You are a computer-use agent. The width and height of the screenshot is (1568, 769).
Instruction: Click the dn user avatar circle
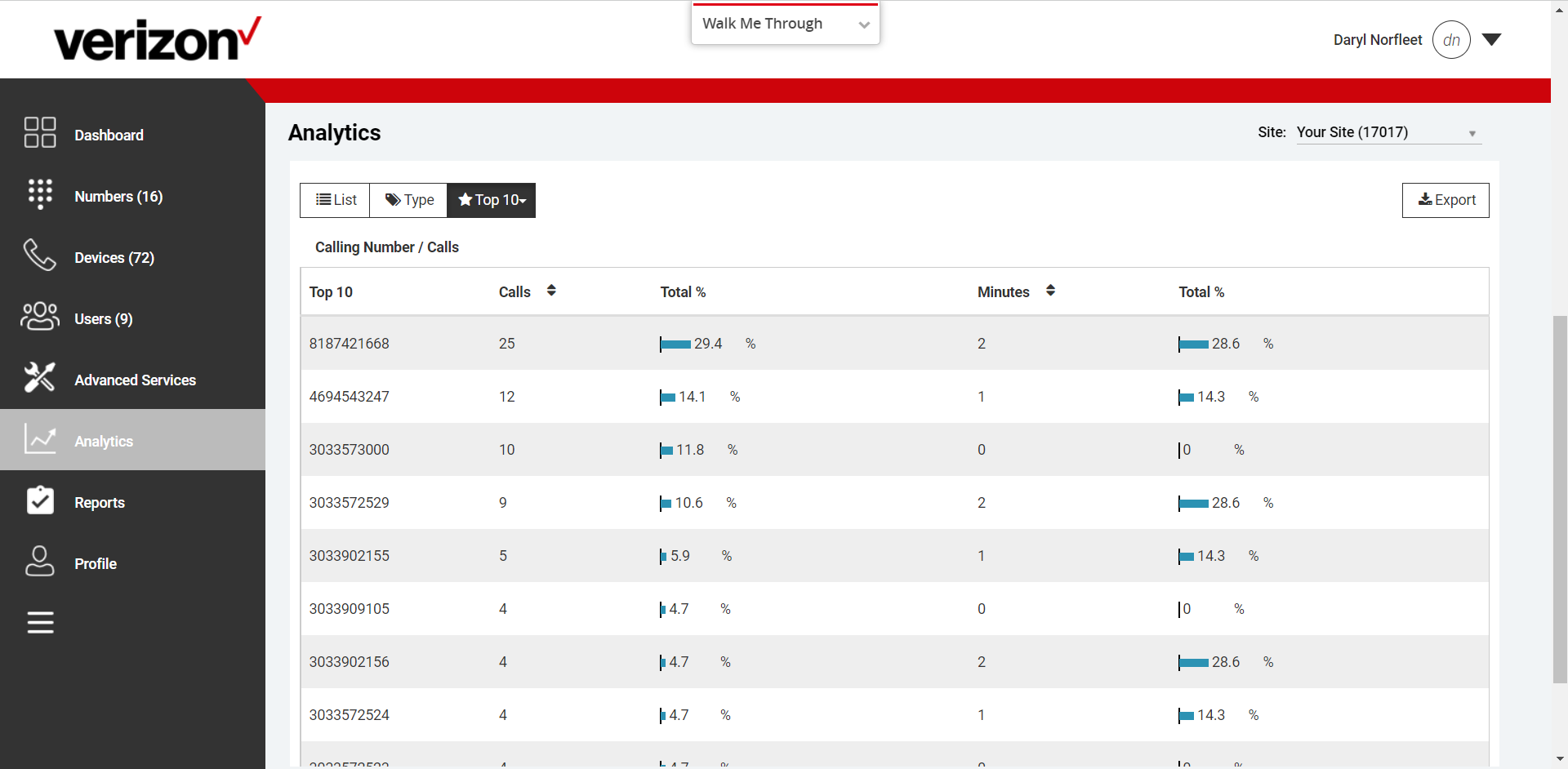1451,40
